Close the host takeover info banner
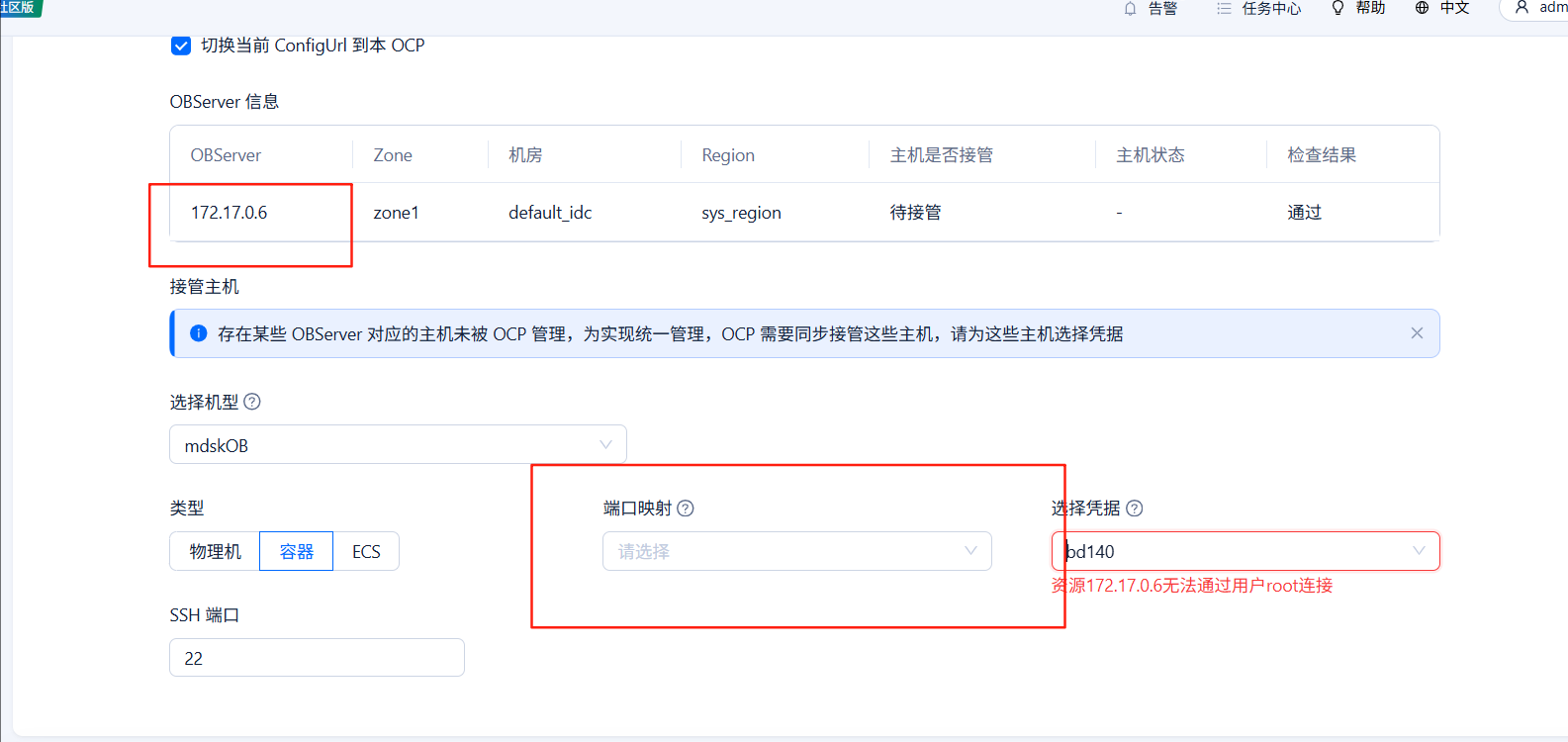Screen dimensions: 1568x742 click(1417, 333)
